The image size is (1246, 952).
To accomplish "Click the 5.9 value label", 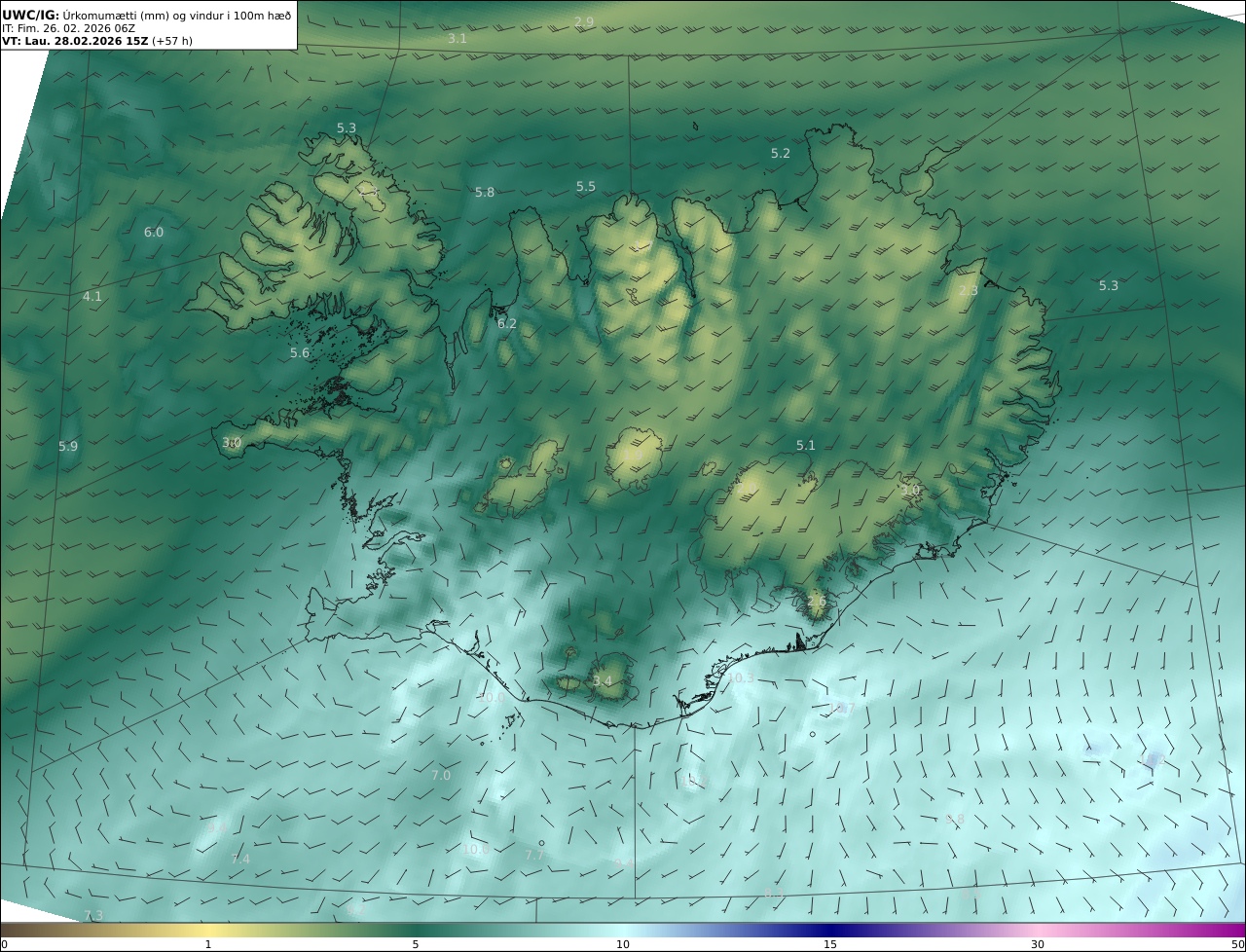I will [x=68, y=447].
